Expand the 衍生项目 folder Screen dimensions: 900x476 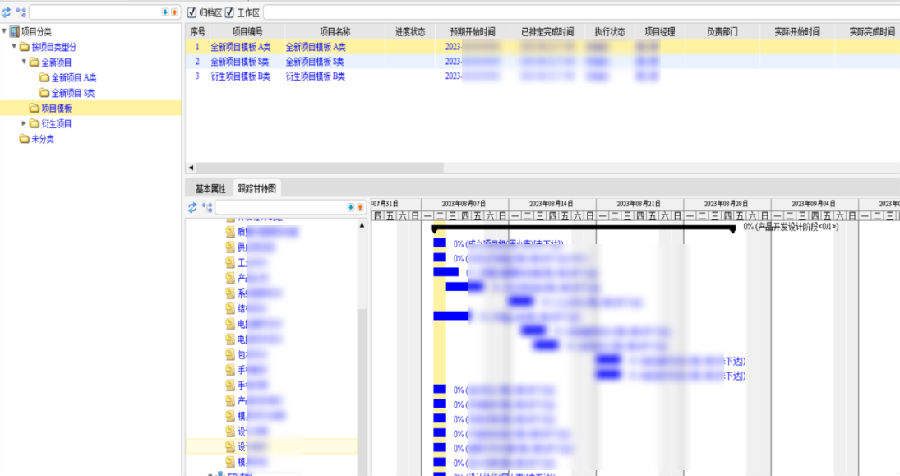(24, 123)
